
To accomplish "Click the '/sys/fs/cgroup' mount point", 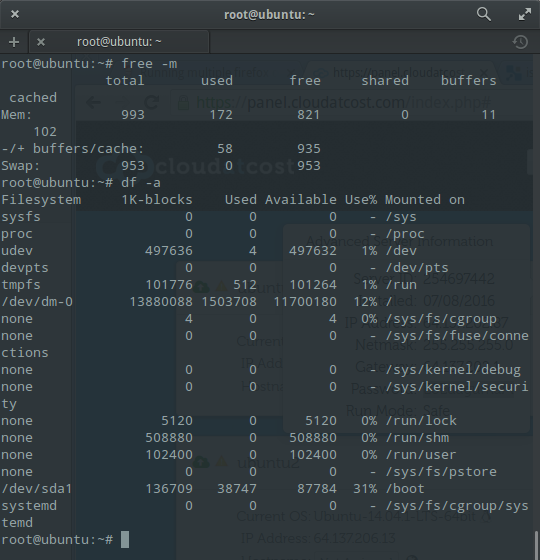I will click(x=441, y=319).
